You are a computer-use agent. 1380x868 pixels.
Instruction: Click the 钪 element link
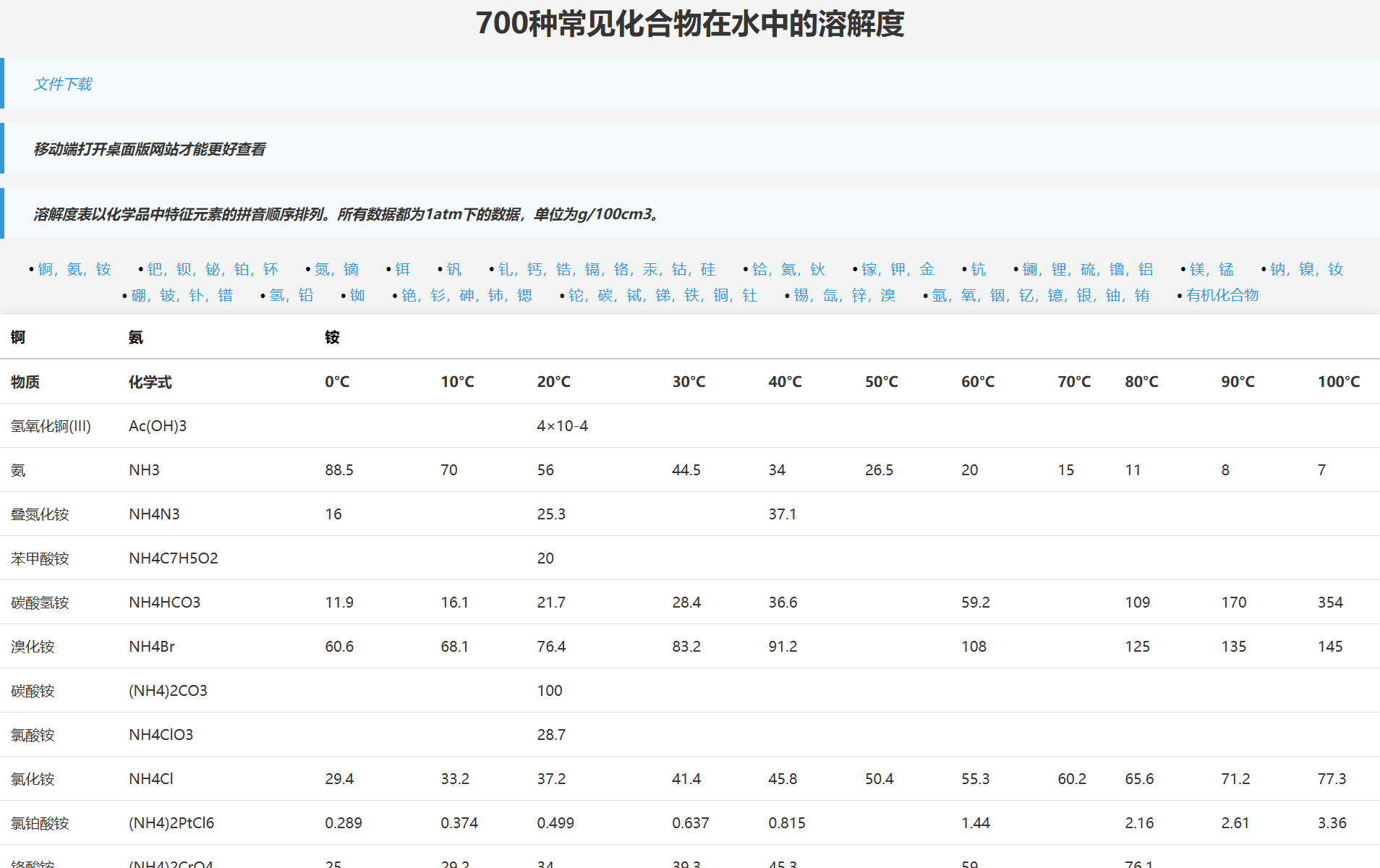coord(978,268)
